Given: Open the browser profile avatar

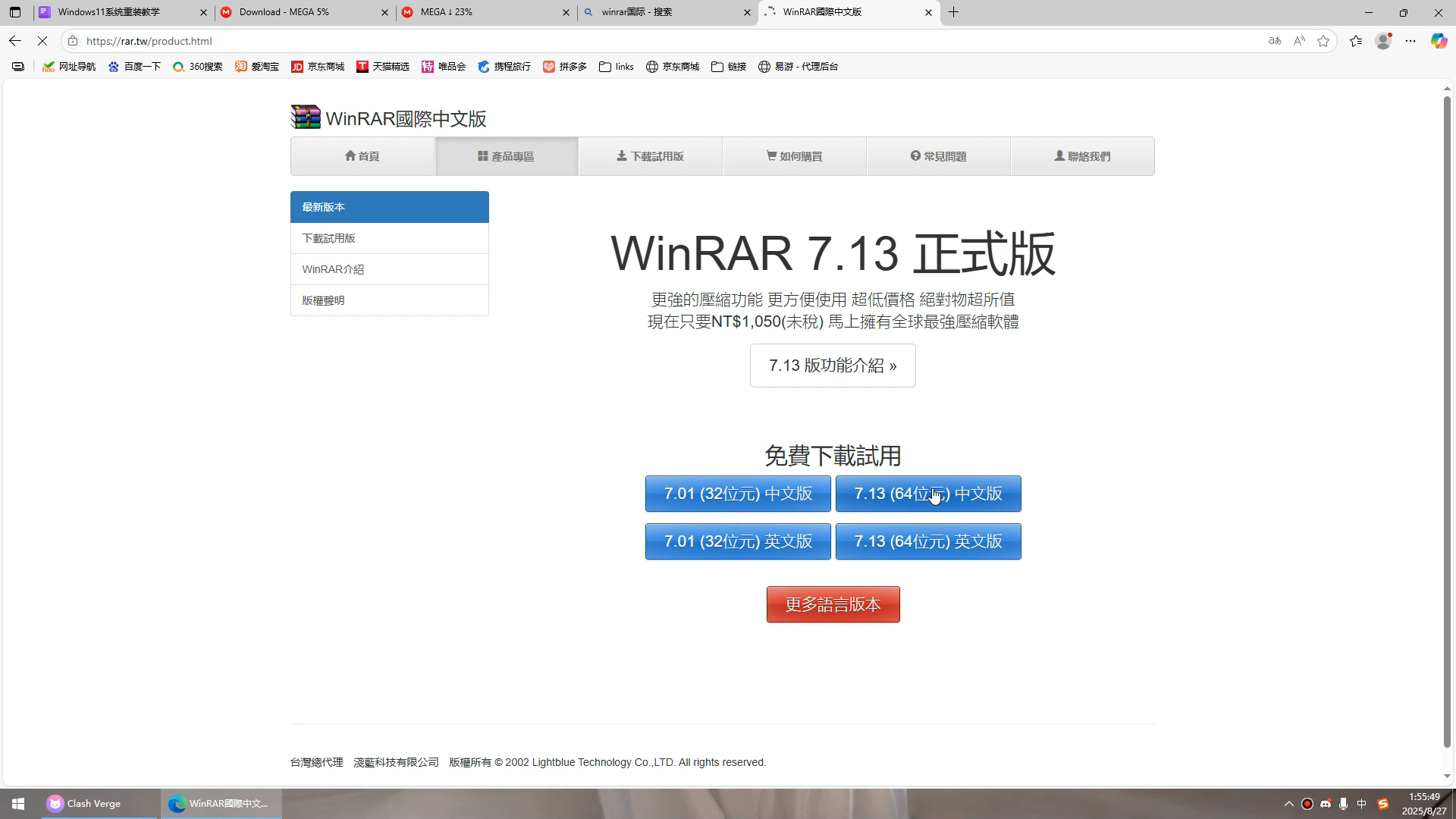Looking at the screenshot, I should coord(1383,41).
